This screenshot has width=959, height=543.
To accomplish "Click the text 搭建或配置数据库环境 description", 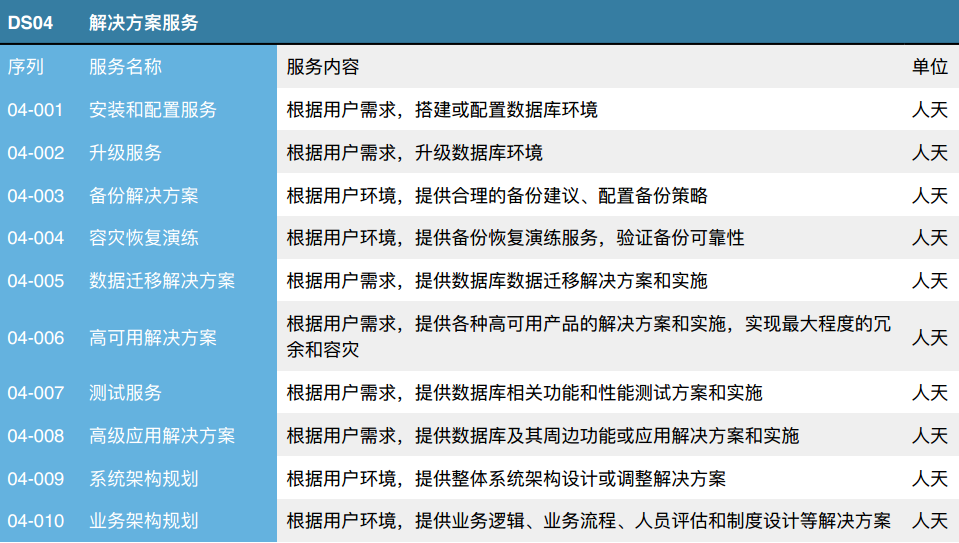I will 506,109.
